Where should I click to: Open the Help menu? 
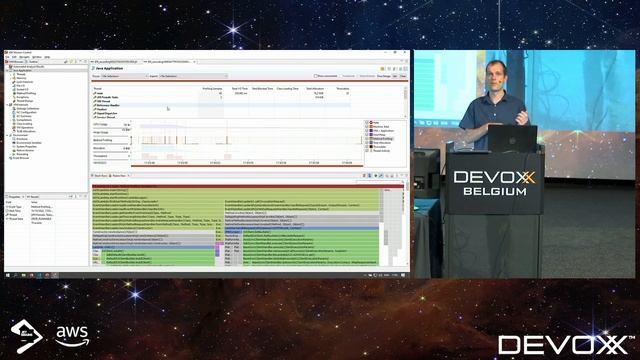click(x=47, y=57)
